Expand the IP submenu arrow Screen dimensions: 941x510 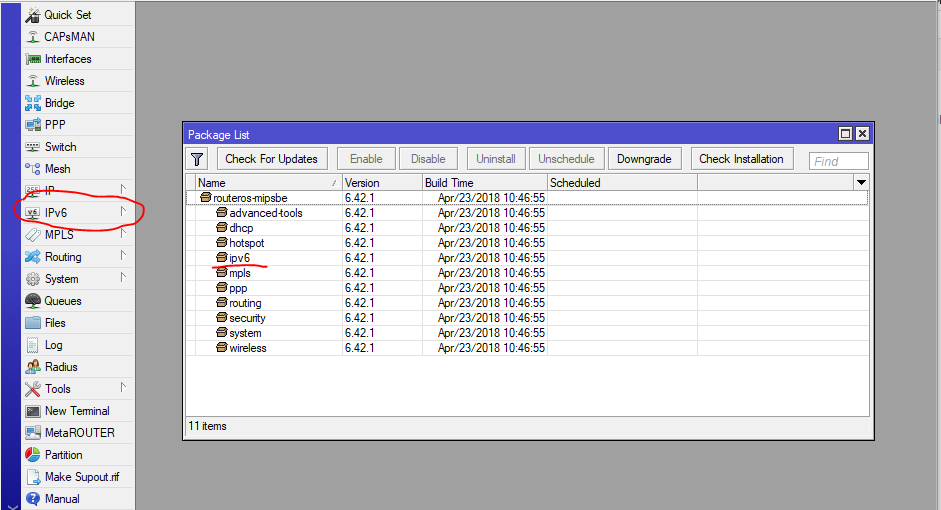[123, 190]
